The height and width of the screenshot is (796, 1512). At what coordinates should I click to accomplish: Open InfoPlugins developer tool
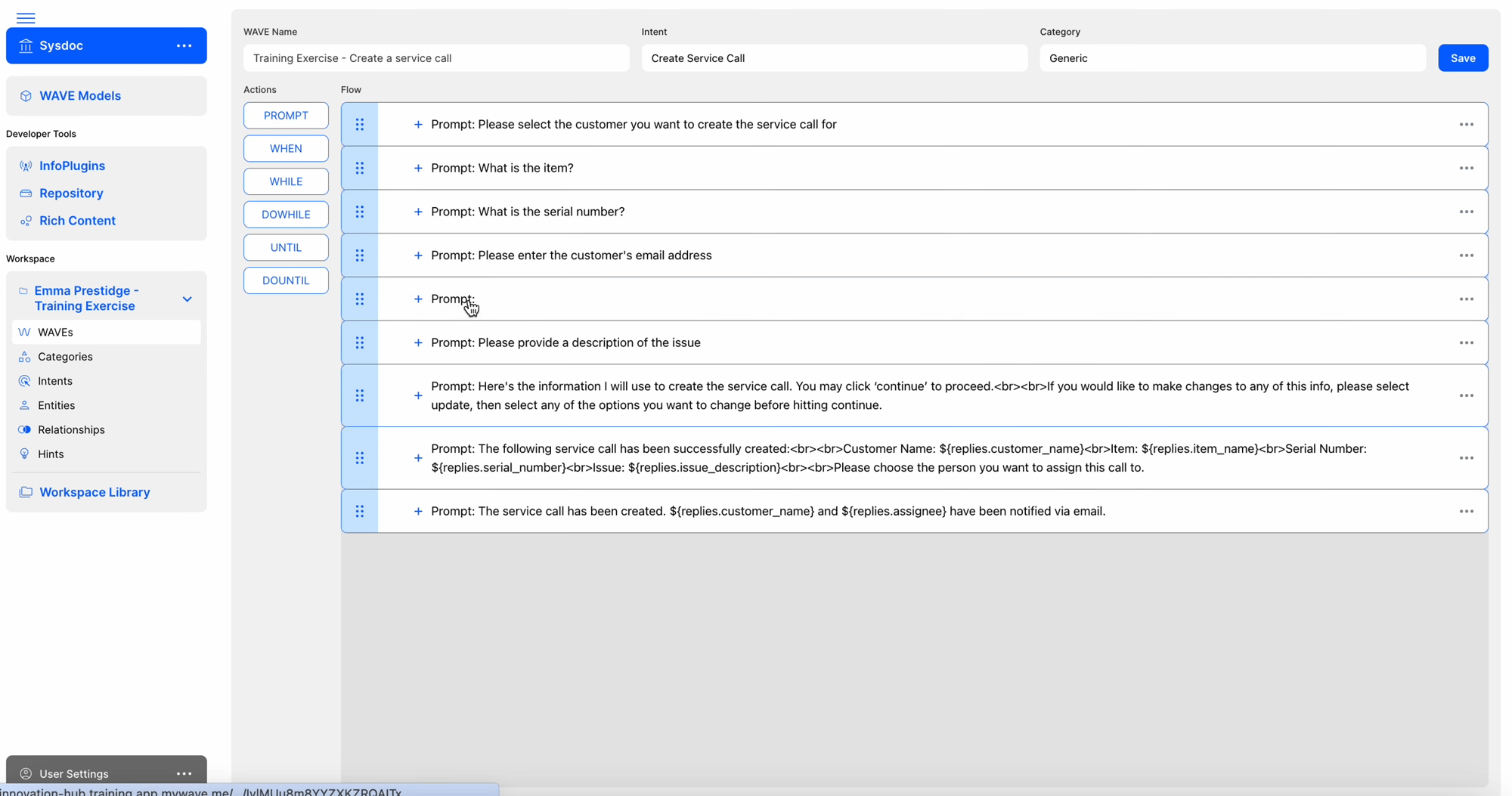(x=72, y=166)
